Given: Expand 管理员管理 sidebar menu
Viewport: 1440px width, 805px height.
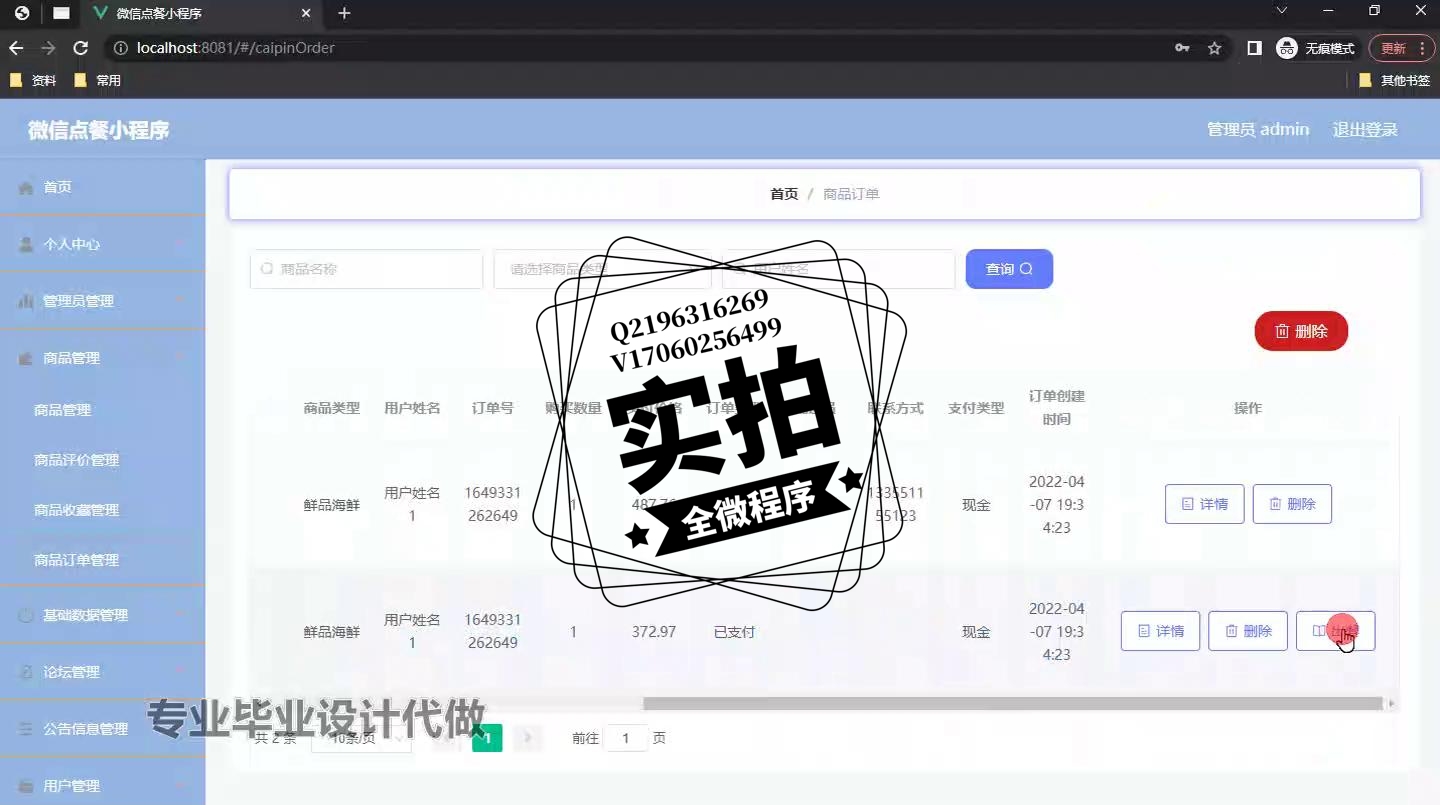Looking at the screenshot, I should [102, 301].
